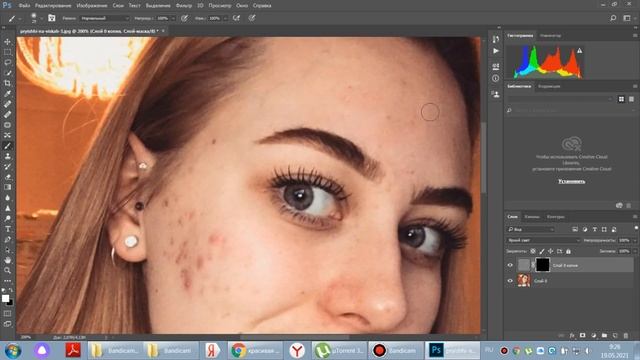Add a layer mask from Layers panel
This screenshot has height=360, width=640.
(582, 336)
